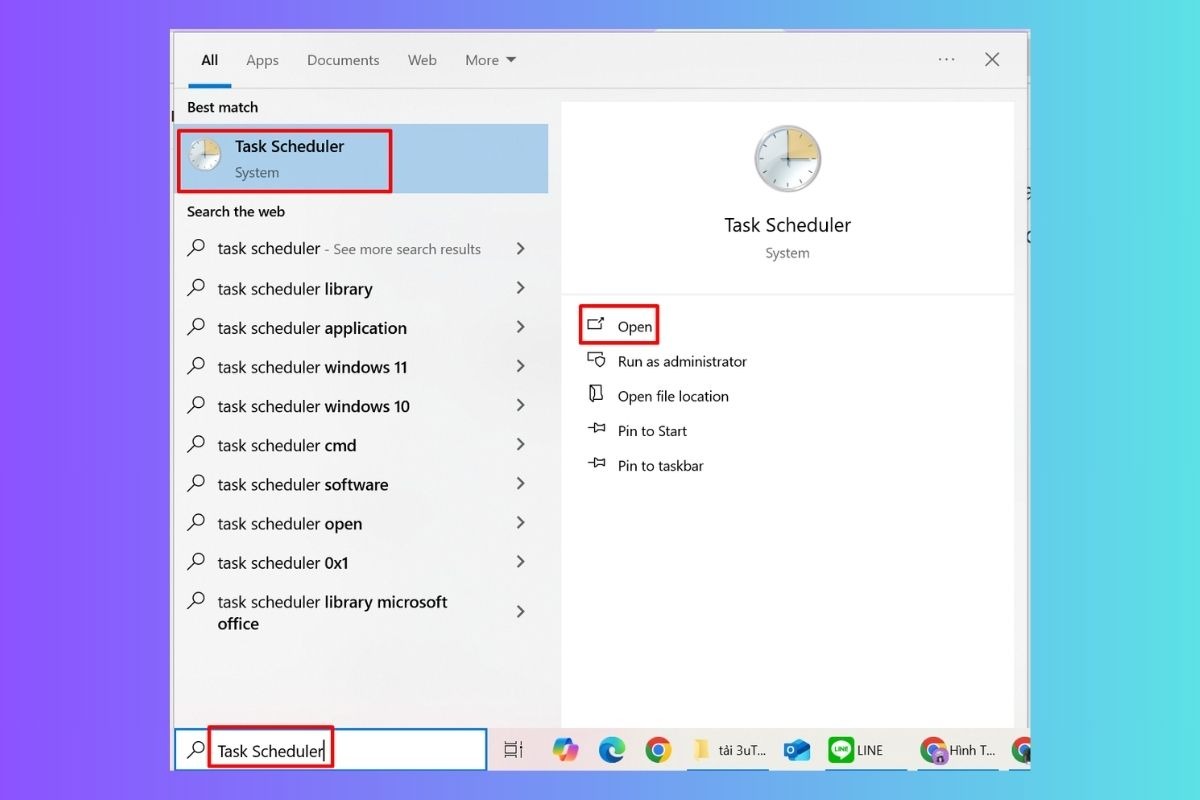The width and height of the screenshot is (1200, 800).
Task: Click the search icon beside 'task scheduler cmd'
Action: pos(197,444)
